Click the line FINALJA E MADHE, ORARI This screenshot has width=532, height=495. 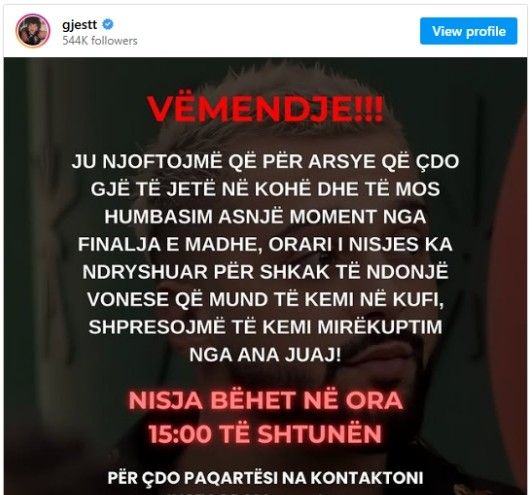pyautogui.click(x=265, y=244)
